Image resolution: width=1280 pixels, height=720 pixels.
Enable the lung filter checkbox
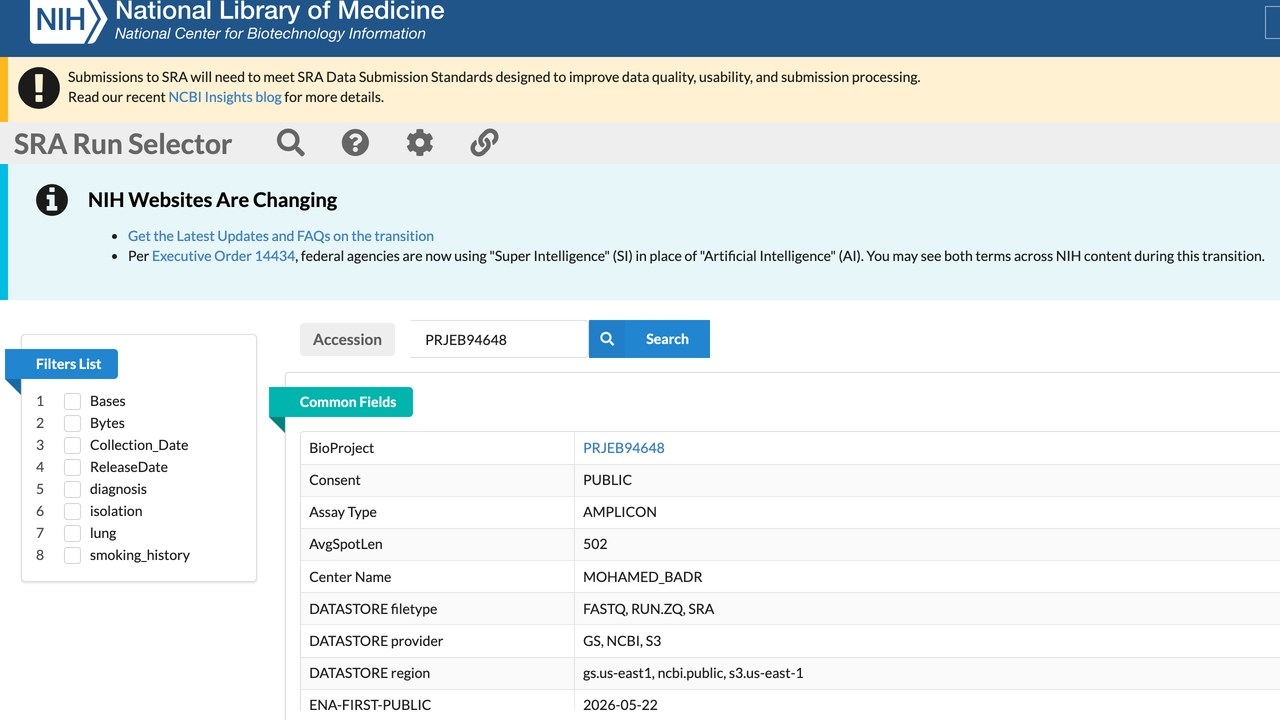[x=72, y=533]
